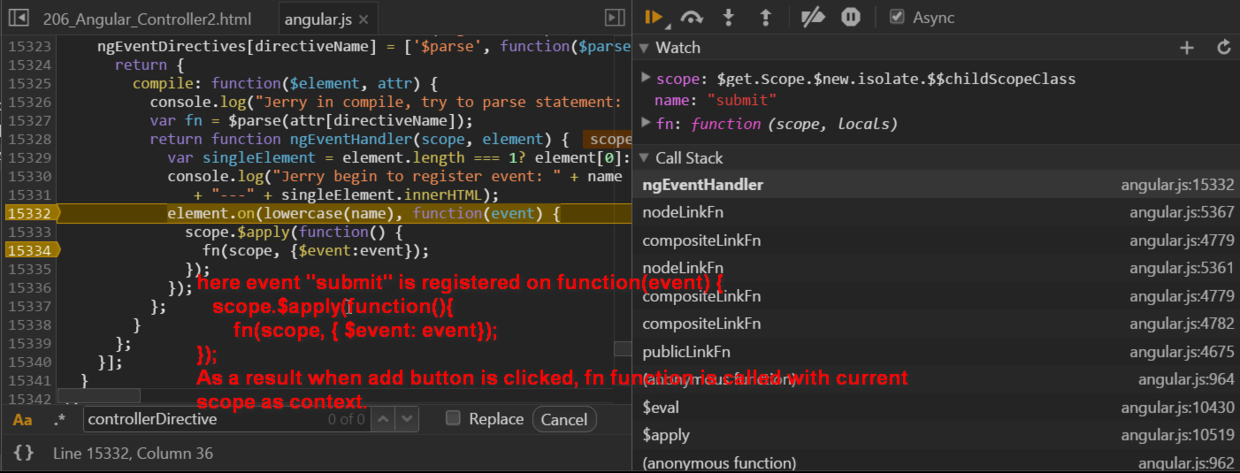This screenshot has width=1240, height=473.
Task: Step over next function call
Action: click(x=691, y=17)
